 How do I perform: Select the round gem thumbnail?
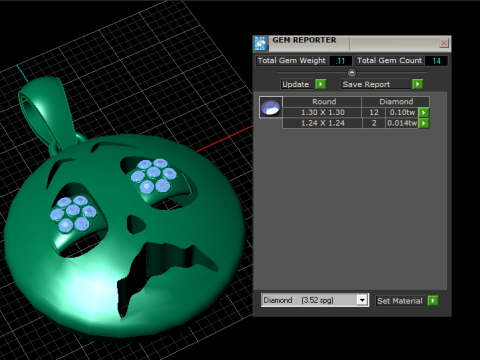271,107
